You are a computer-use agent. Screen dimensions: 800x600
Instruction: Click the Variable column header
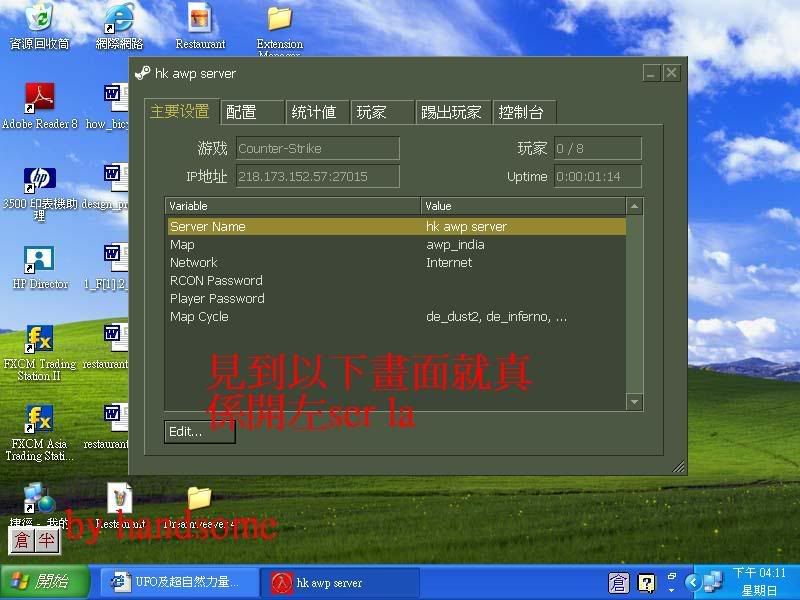click(293, 206)
